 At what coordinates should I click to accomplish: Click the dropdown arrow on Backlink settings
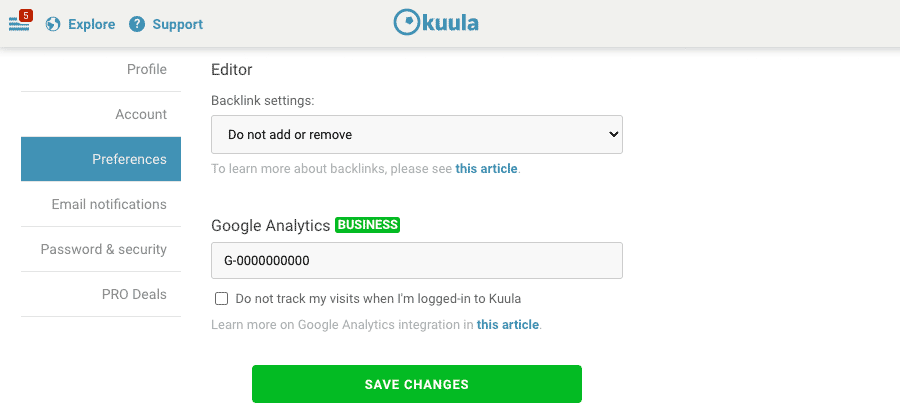click(x=613, y=135)
